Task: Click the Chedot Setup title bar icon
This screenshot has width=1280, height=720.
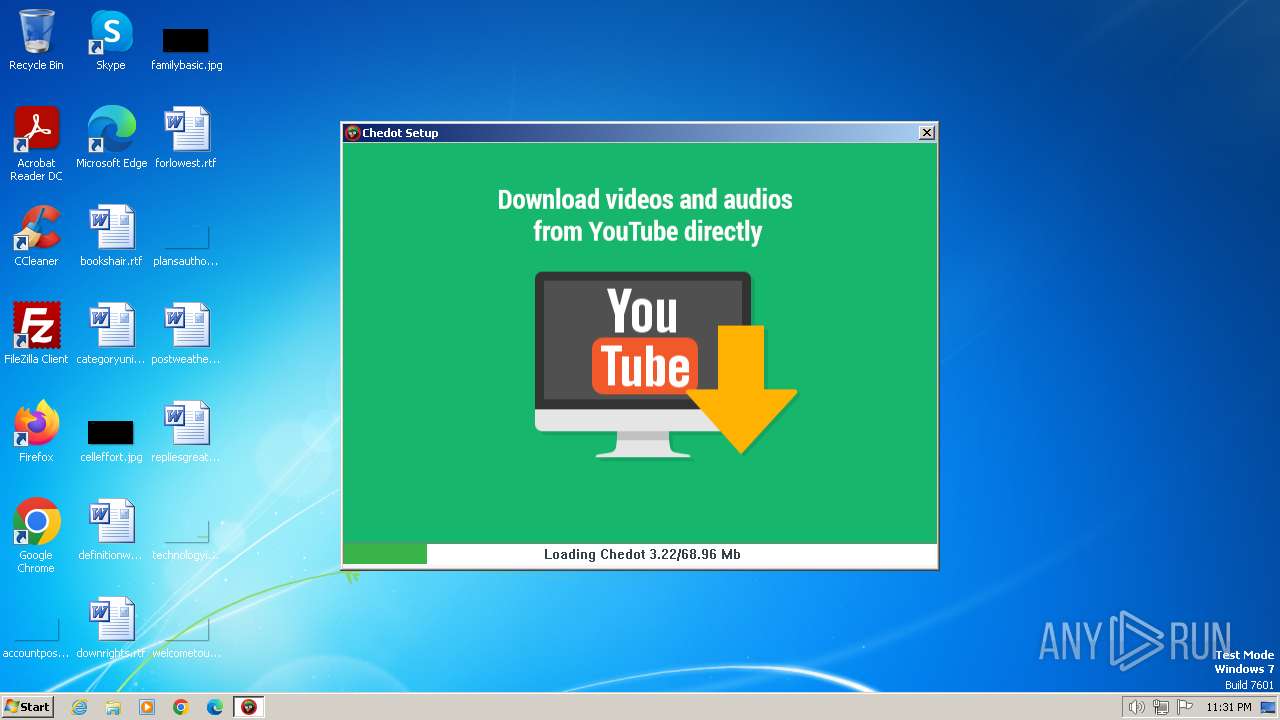Action: (352, 132)
